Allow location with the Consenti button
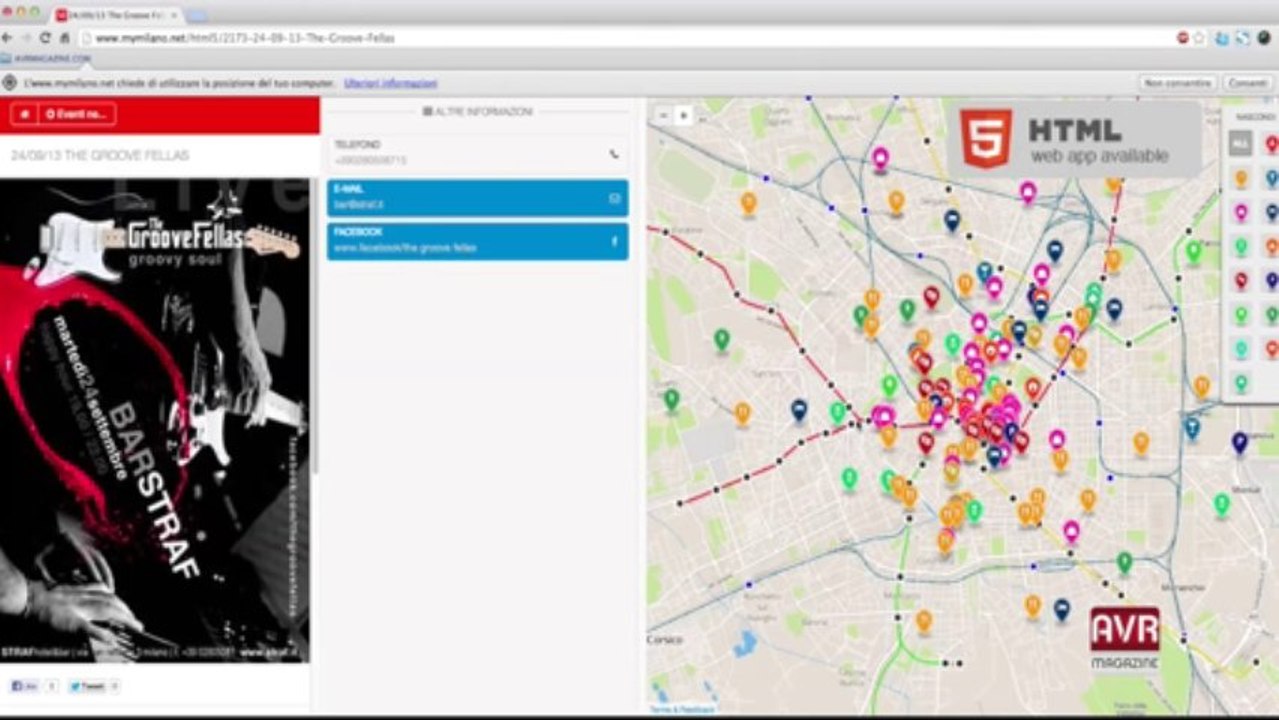 [x=1247, y=83]
